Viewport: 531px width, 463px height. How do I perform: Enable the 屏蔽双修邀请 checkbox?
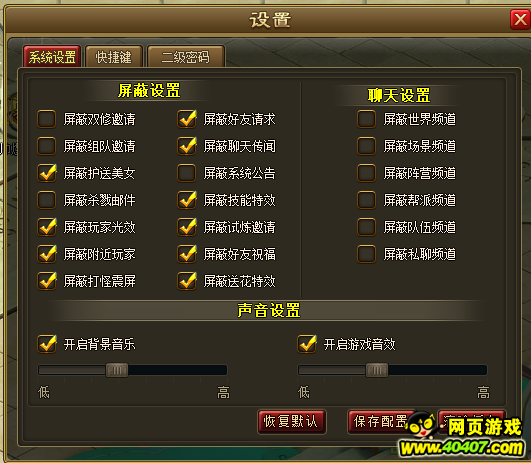[x=46, y=119]
